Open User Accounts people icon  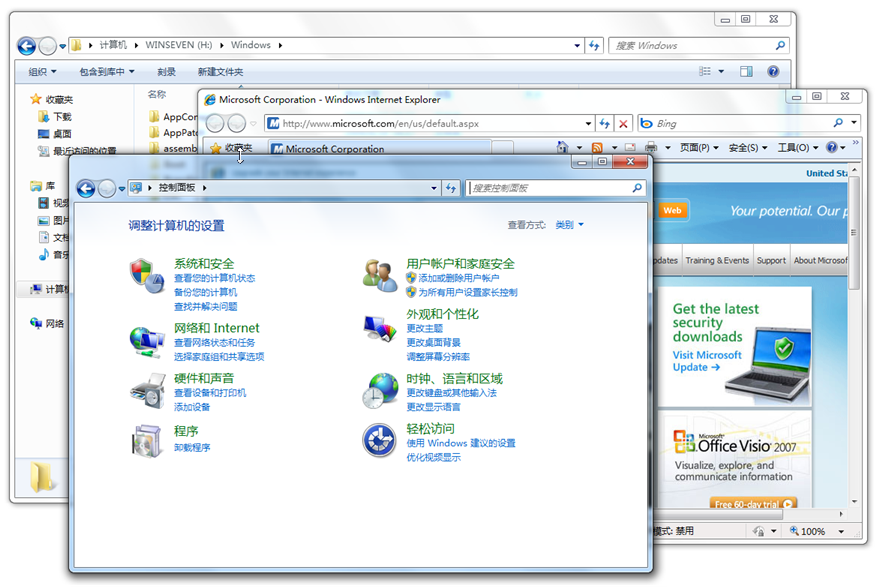tap(380, 276)
